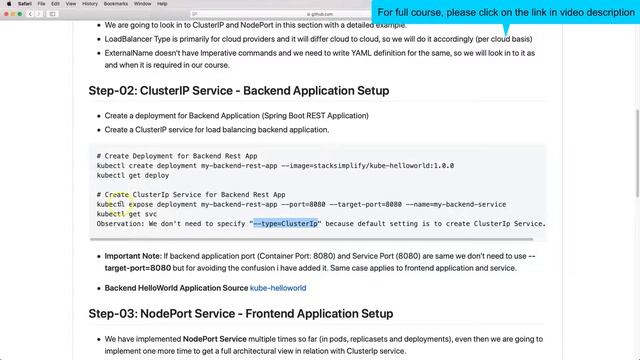Click the 'target-port=8080' bold text

coord(138,268)
